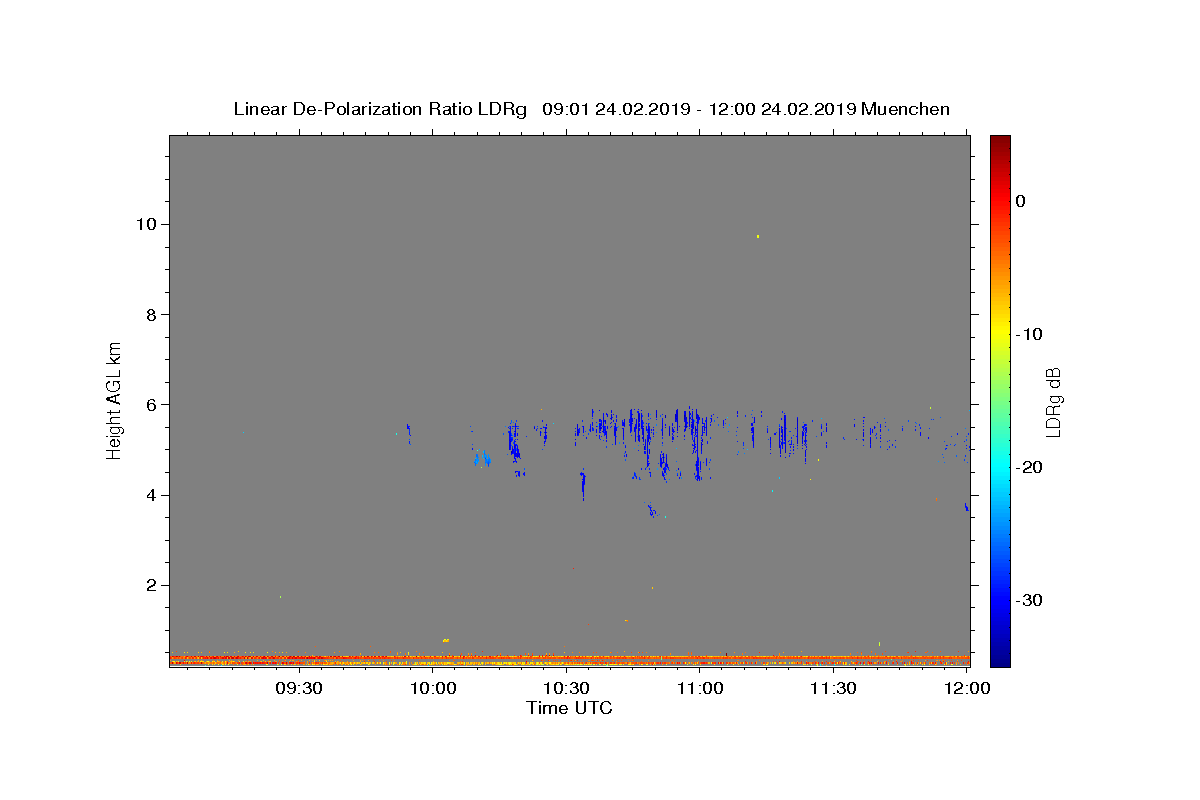
Task: Click the height tick label 4
Action: [x=151, y=495]
